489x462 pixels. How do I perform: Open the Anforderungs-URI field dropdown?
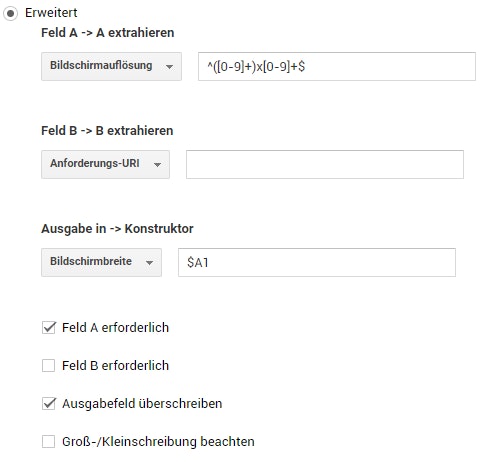point(105,164)
